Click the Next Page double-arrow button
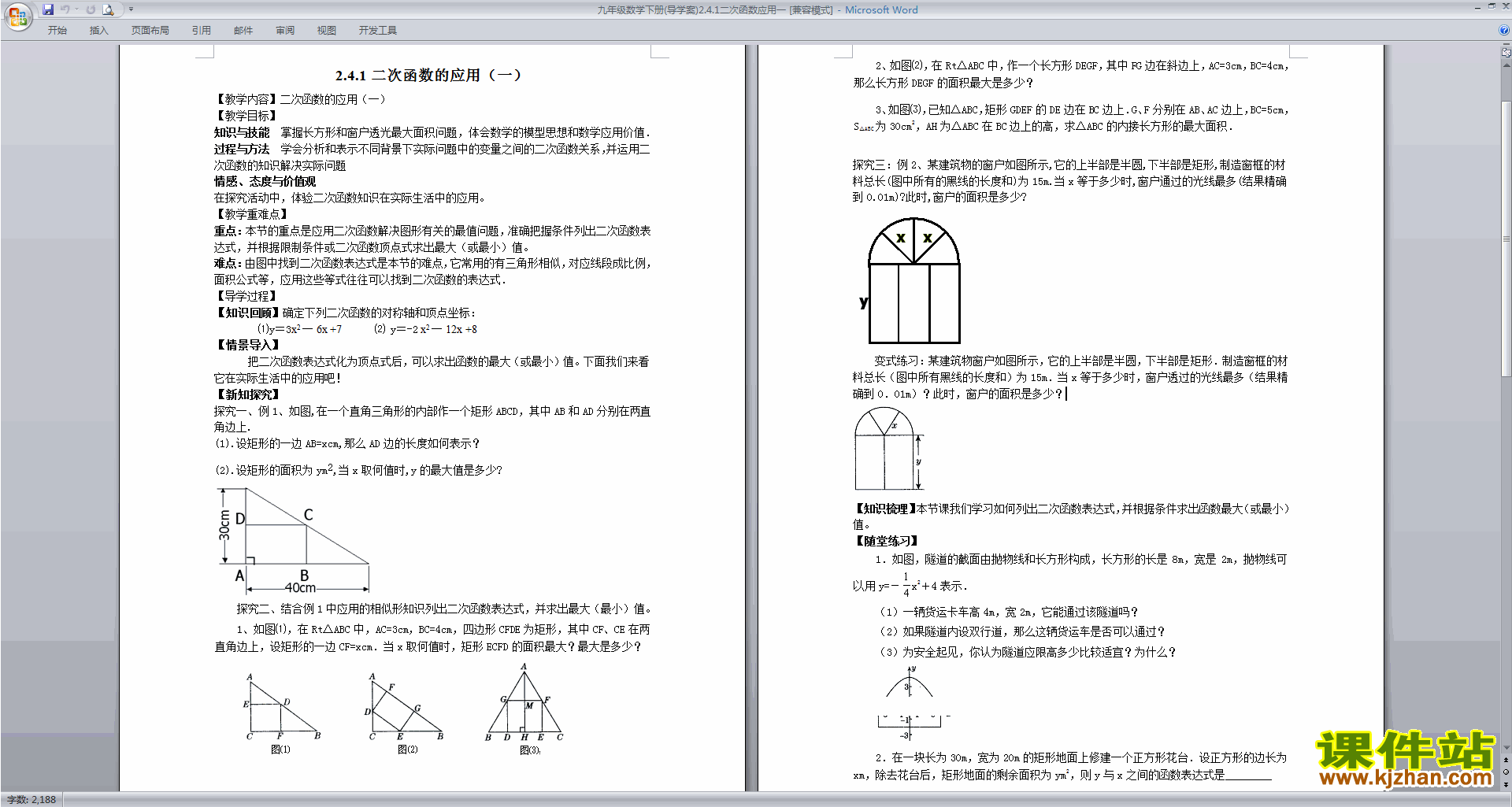 tap(1506, 784)
